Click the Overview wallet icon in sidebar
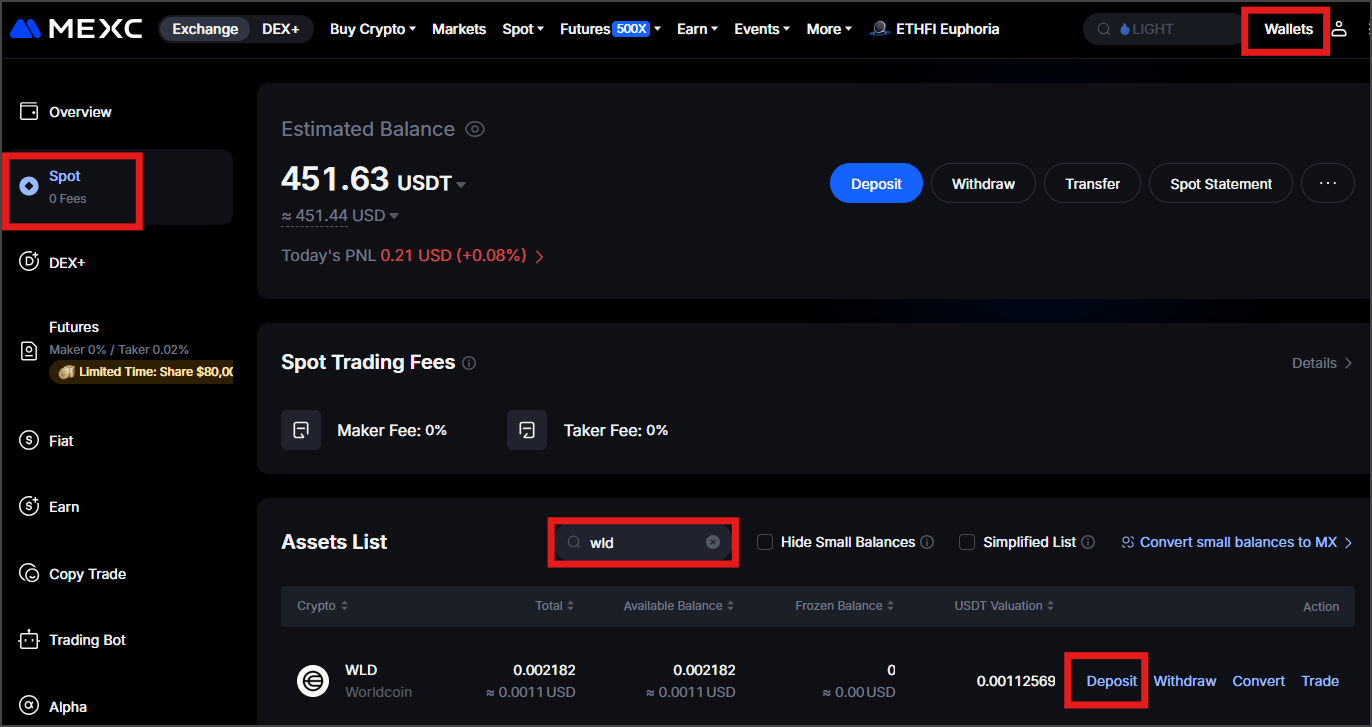1372x727 pixels. tap(29, 112)
